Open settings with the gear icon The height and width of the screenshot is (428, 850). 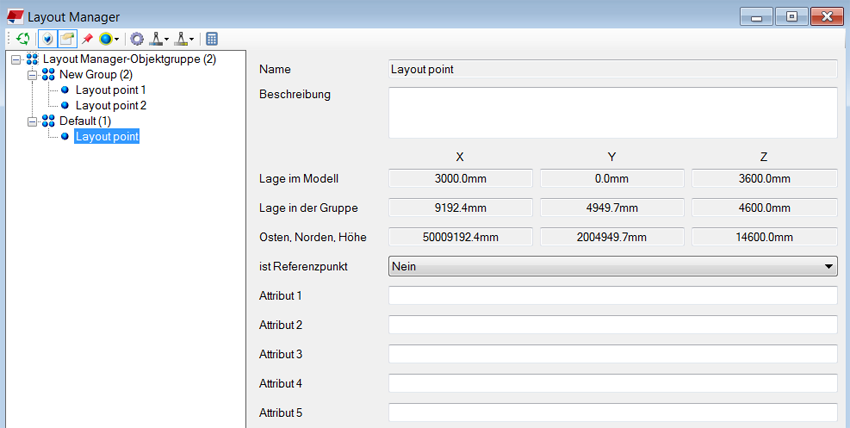point(137,39)
